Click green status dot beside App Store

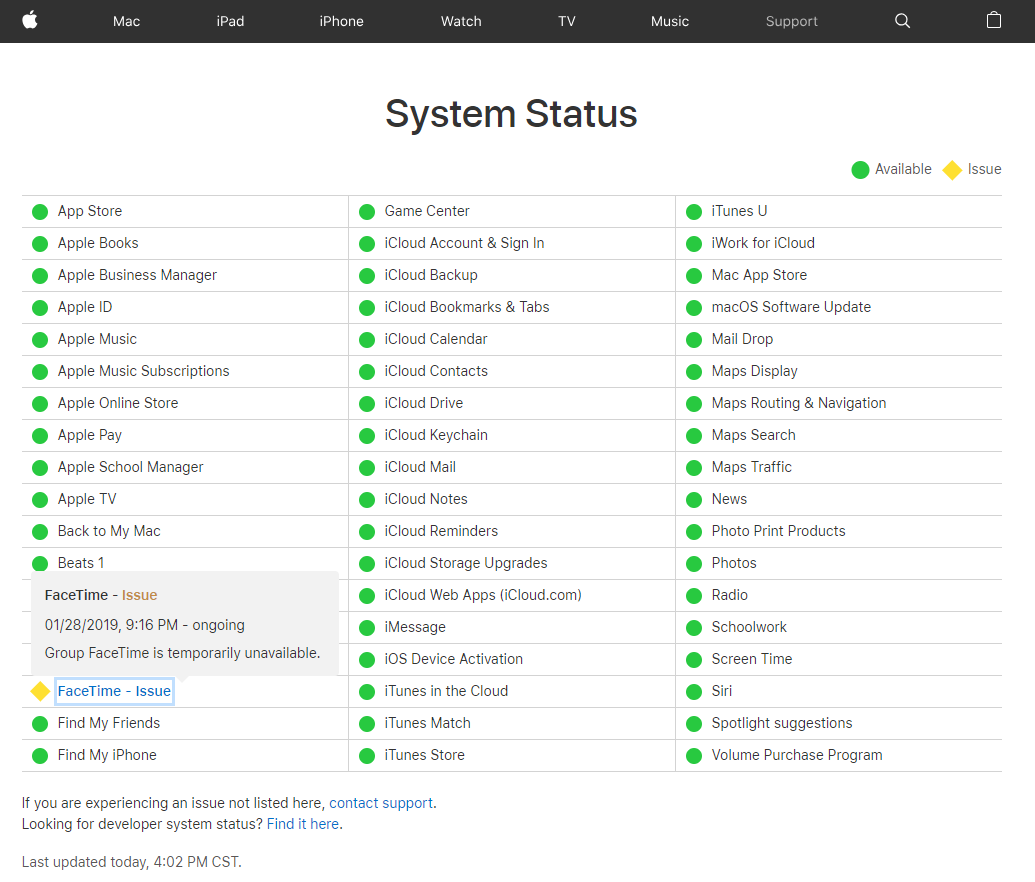tap(40, 211)
